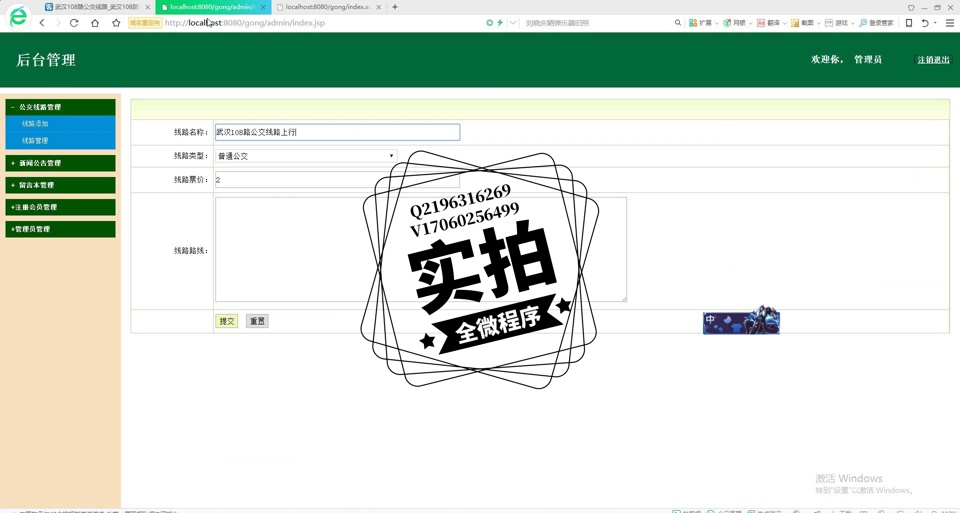Screen dimensions: 960x513
Task: Open a new browser tab
Action: coord(395,7)
